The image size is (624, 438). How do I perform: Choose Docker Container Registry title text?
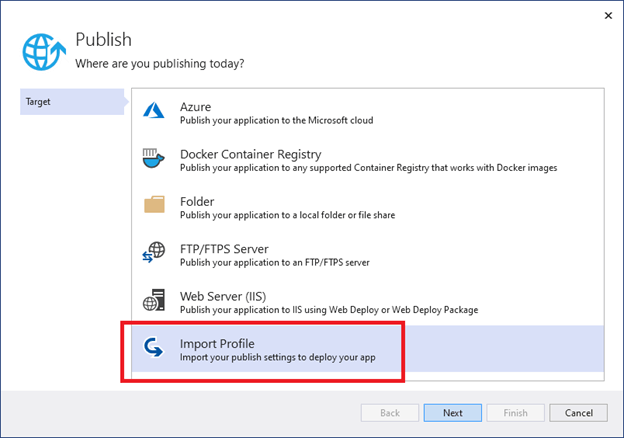(x=250, y=154)
